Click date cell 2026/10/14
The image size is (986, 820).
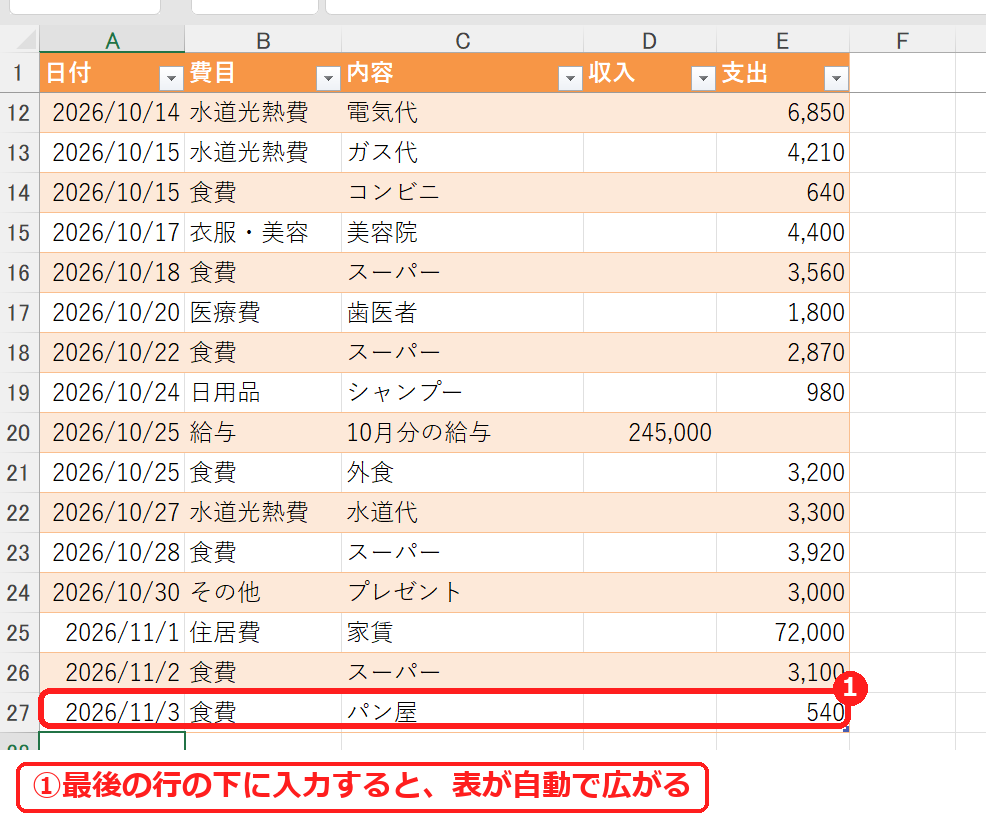[x=112, y=113]
